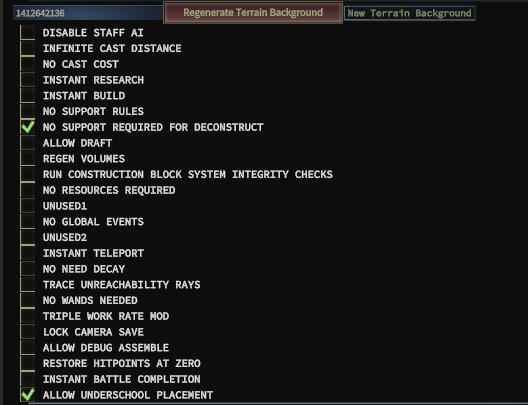Tick the NO SUPPORT RULES checkbox
528x405 pixels.
click(x=28, y=111)
